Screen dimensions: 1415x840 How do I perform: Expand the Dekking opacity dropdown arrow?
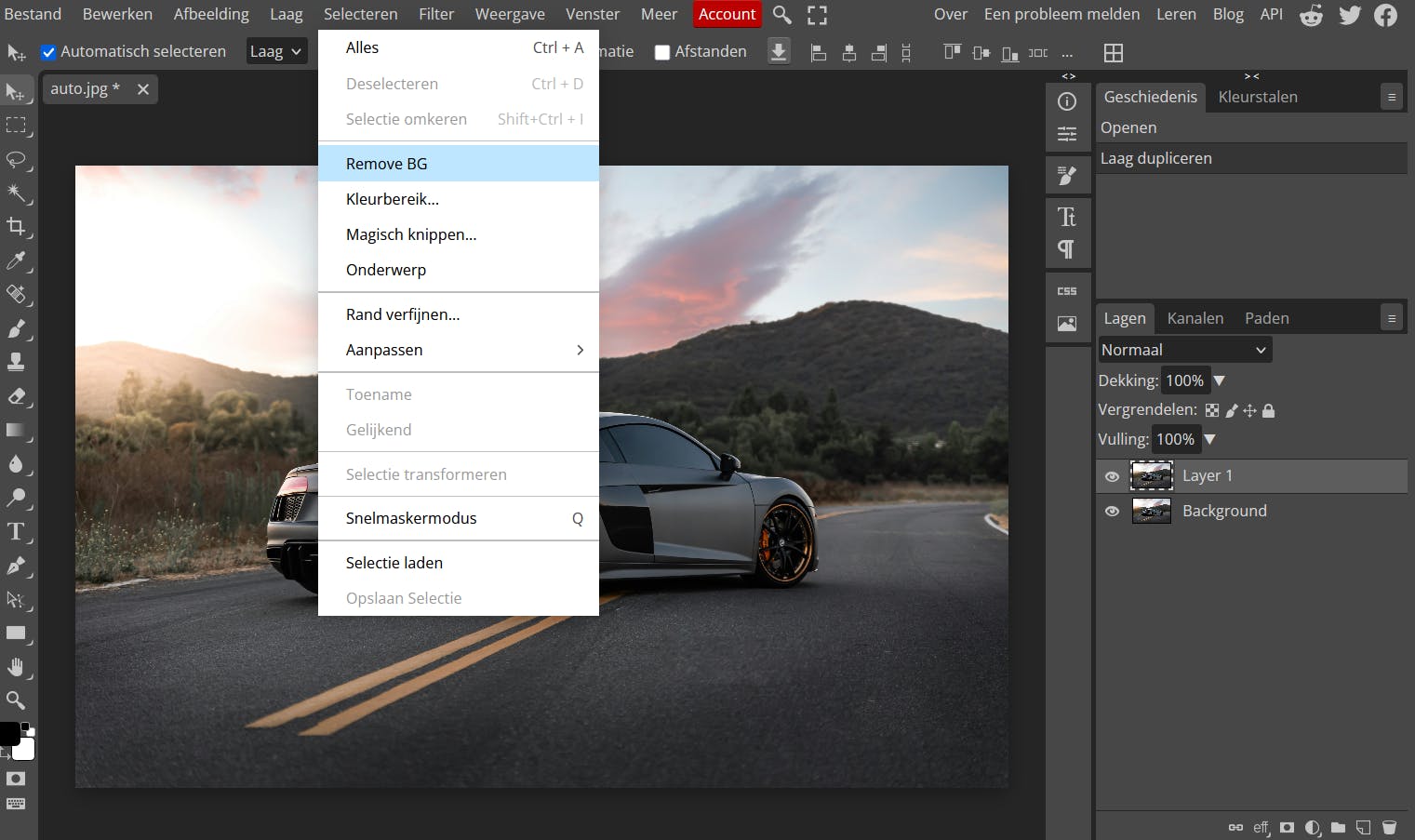[1220, 380]
